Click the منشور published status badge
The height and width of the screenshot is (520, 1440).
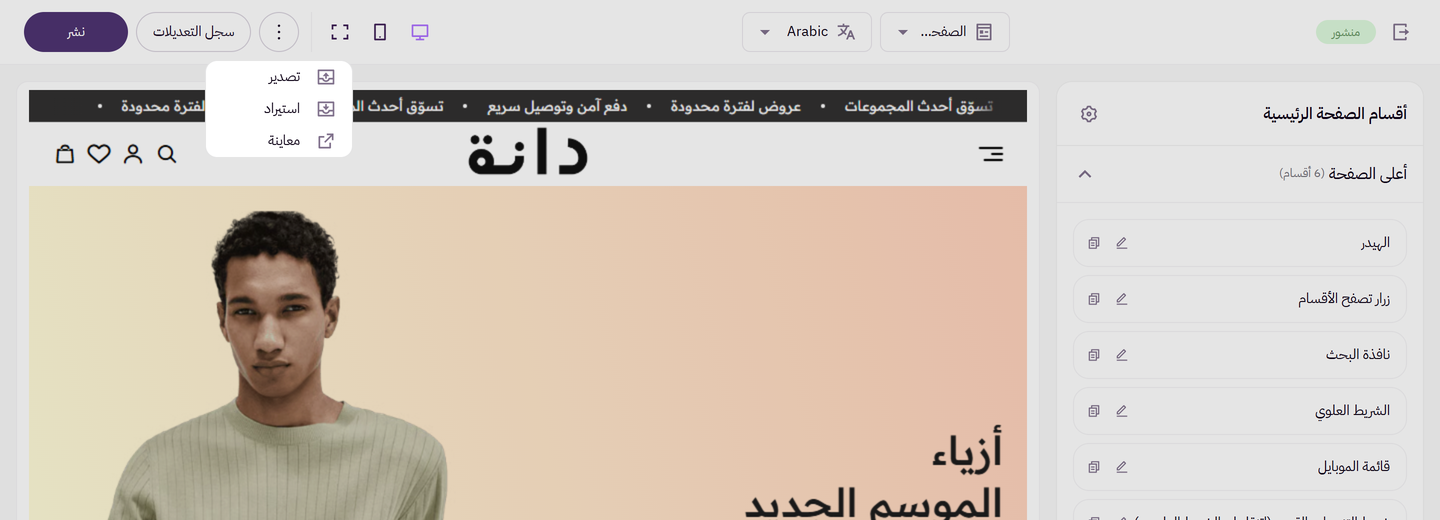tap(1346, 32)
